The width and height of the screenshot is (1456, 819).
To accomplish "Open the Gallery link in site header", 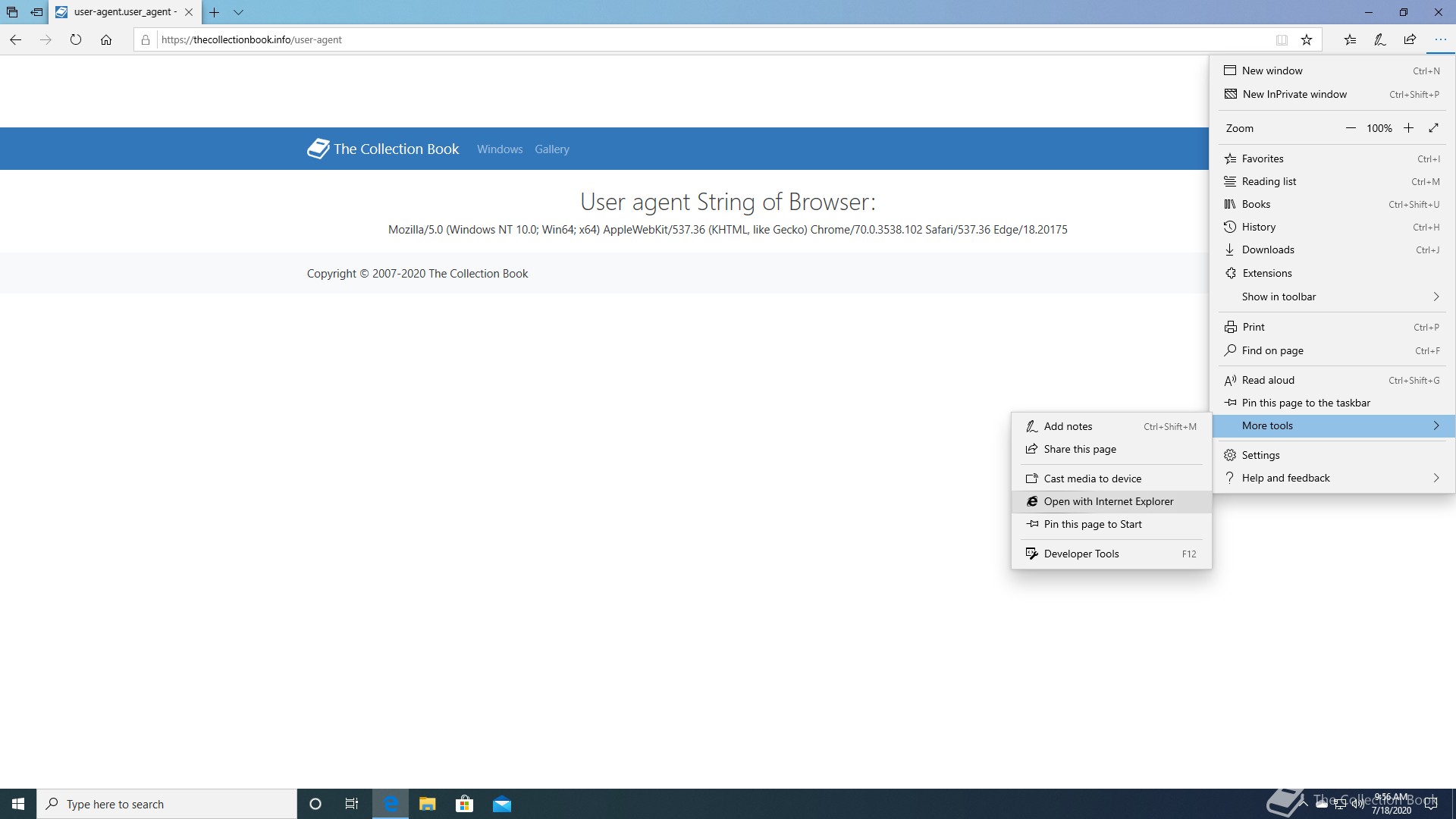I will coord(551,149).
